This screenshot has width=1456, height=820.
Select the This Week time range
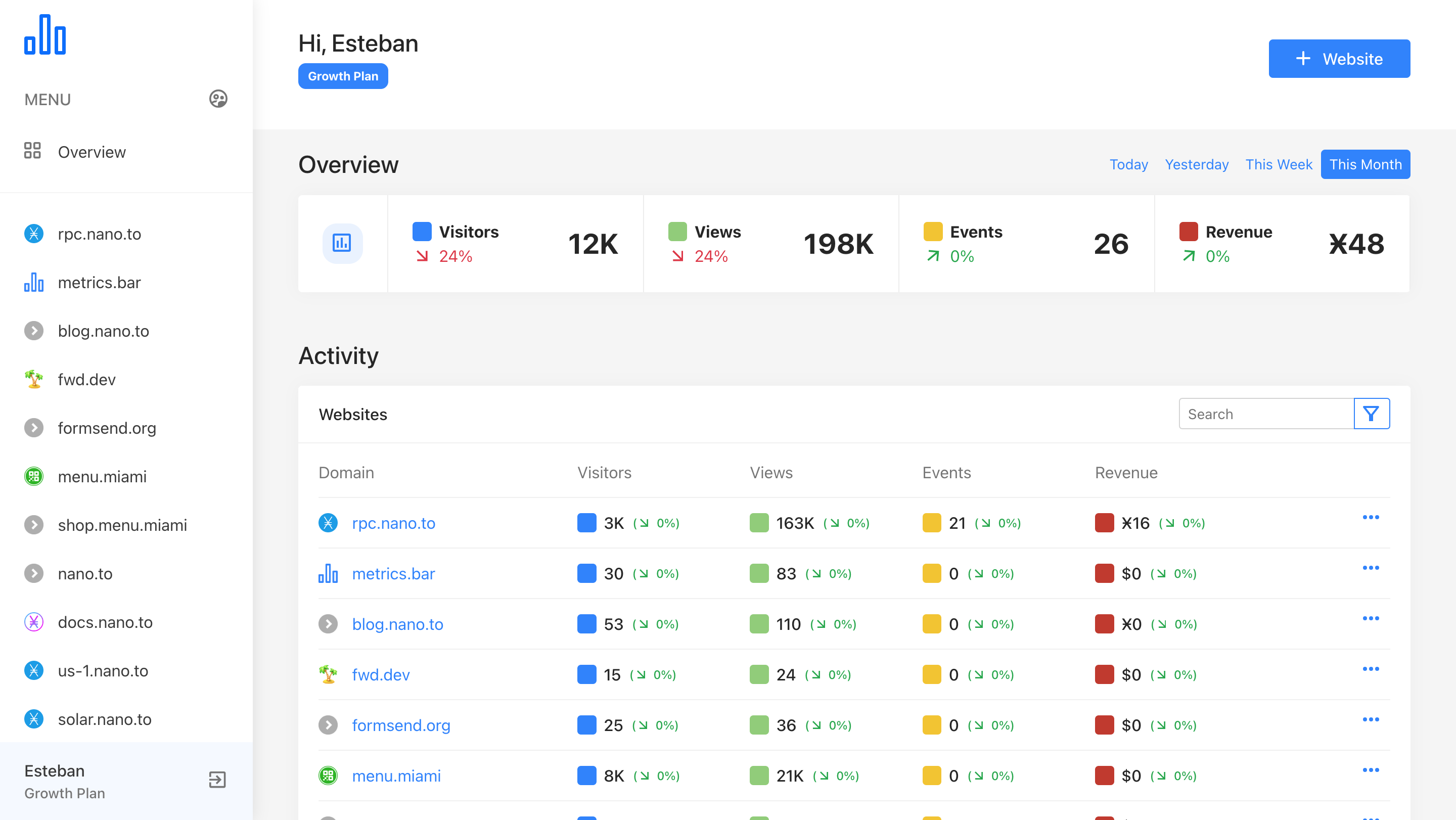tap(1279, 164)
